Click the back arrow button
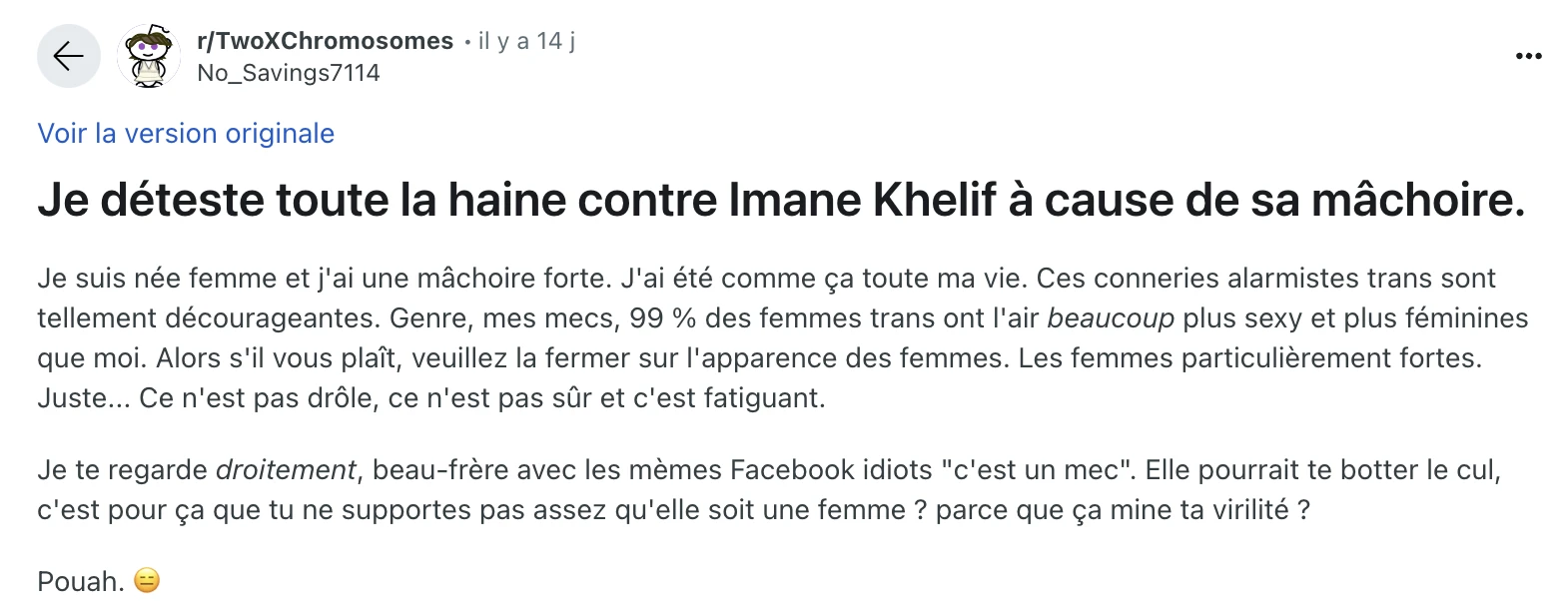Screen dimensions: 1568x613 point(68,56)
